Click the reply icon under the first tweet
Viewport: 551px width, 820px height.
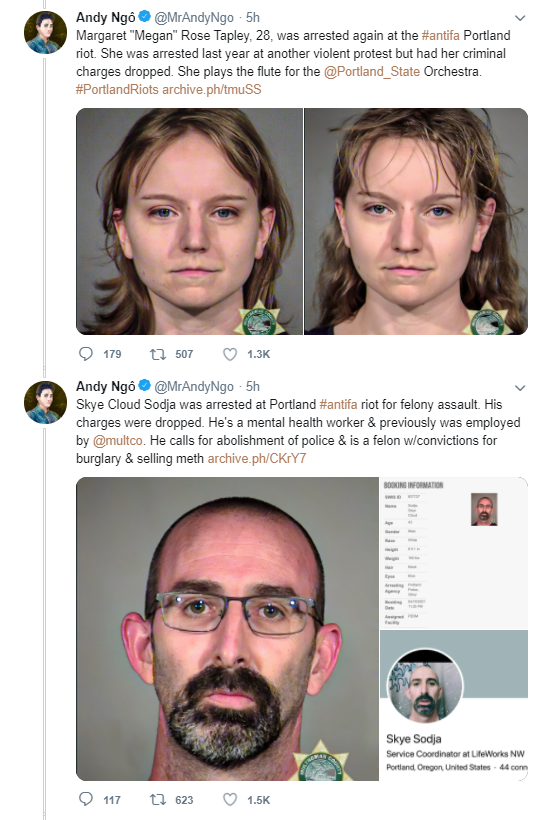click(x=85, y=354)
